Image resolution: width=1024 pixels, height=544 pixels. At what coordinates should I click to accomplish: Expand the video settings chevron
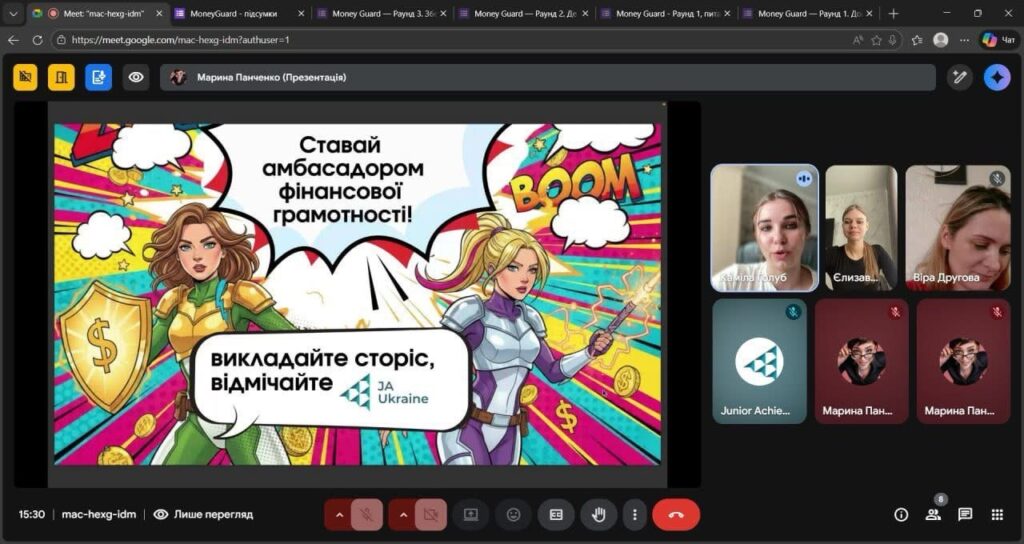403,514
